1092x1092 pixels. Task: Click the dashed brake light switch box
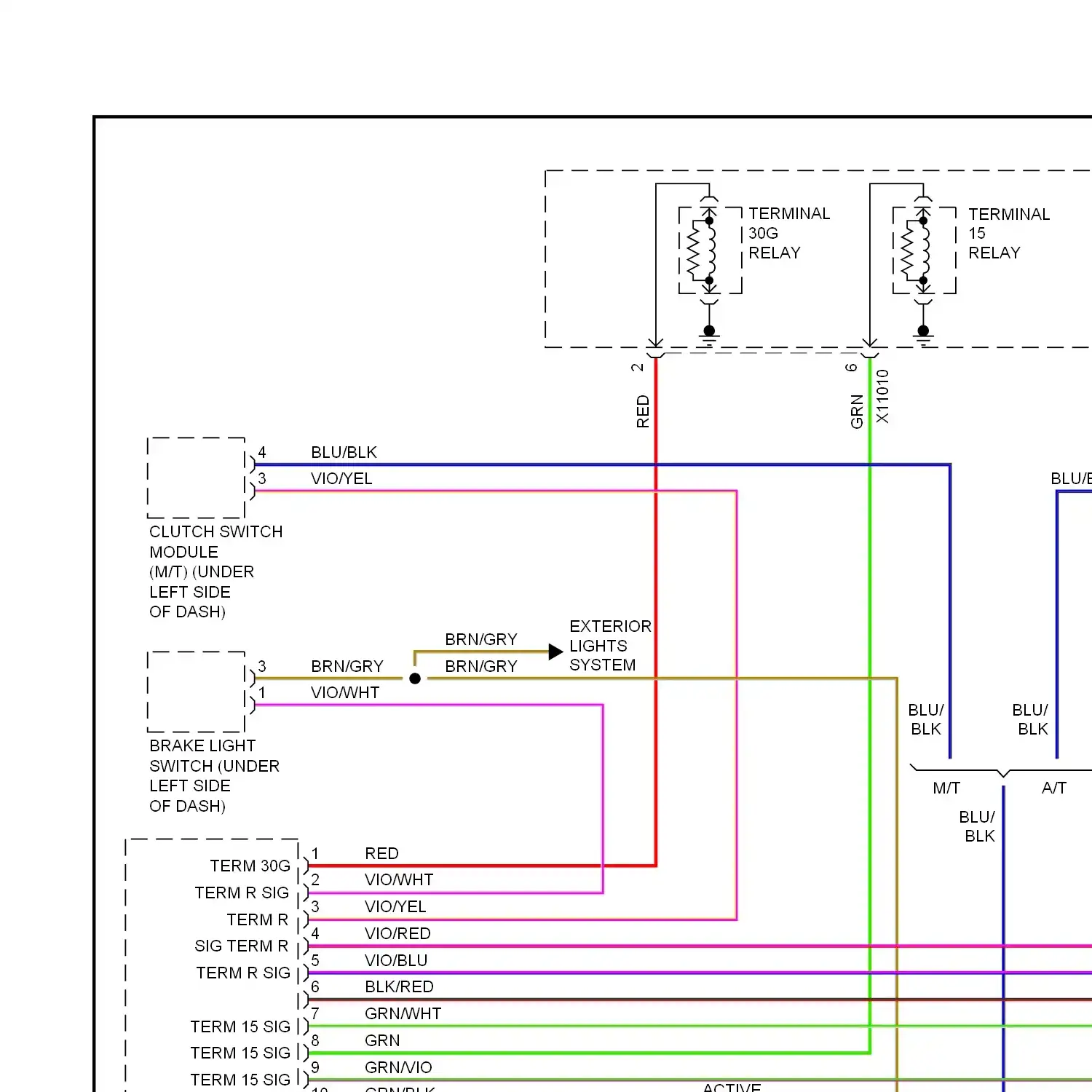click(197, 692)
